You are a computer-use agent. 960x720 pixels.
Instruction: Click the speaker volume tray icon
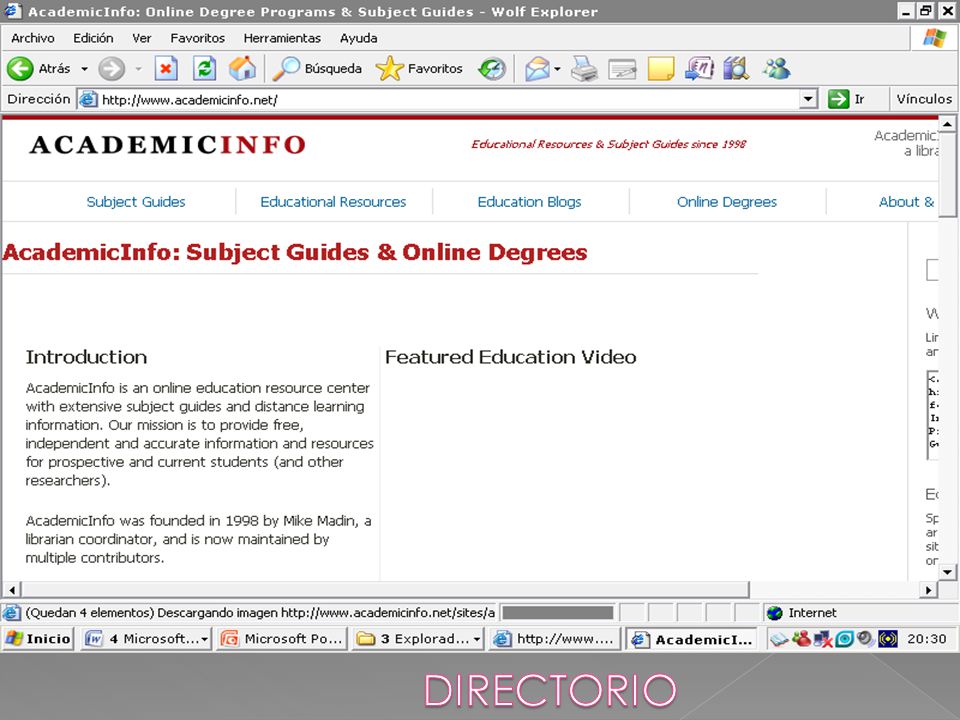[864, 639]
